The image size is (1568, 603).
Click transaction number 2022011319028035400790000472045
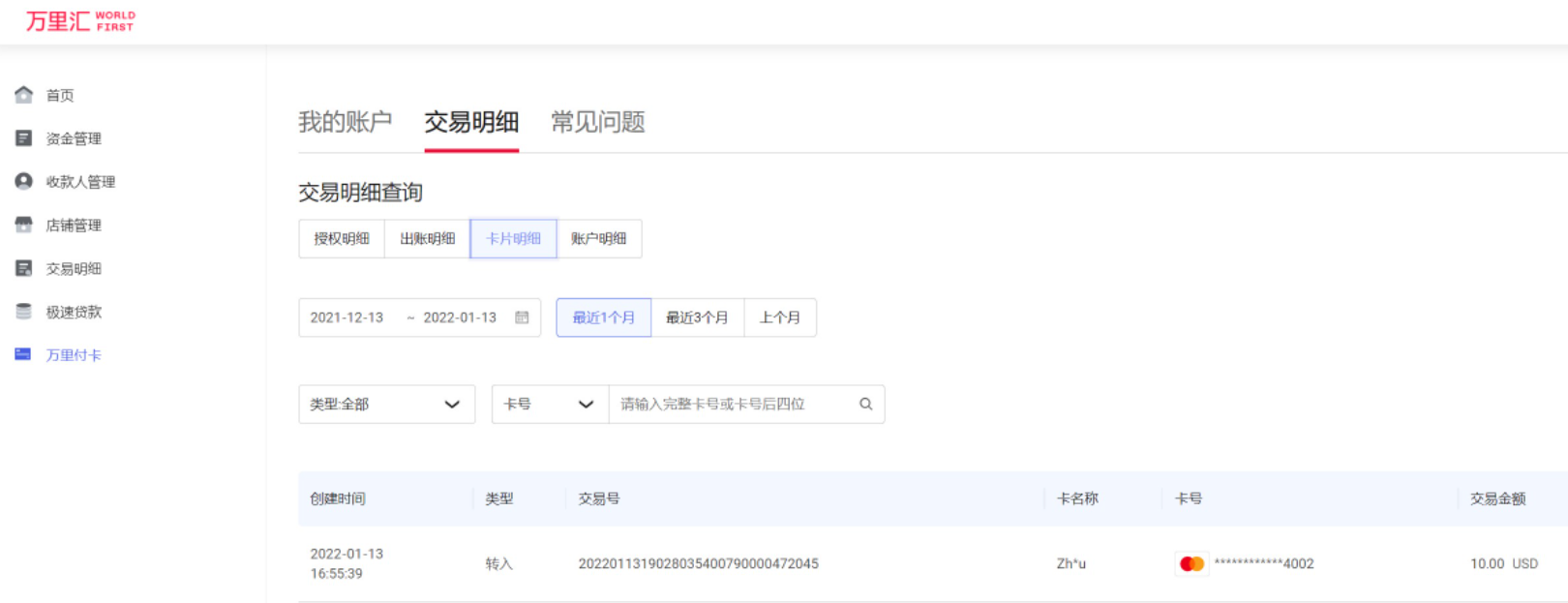click(x=699, y=563)
